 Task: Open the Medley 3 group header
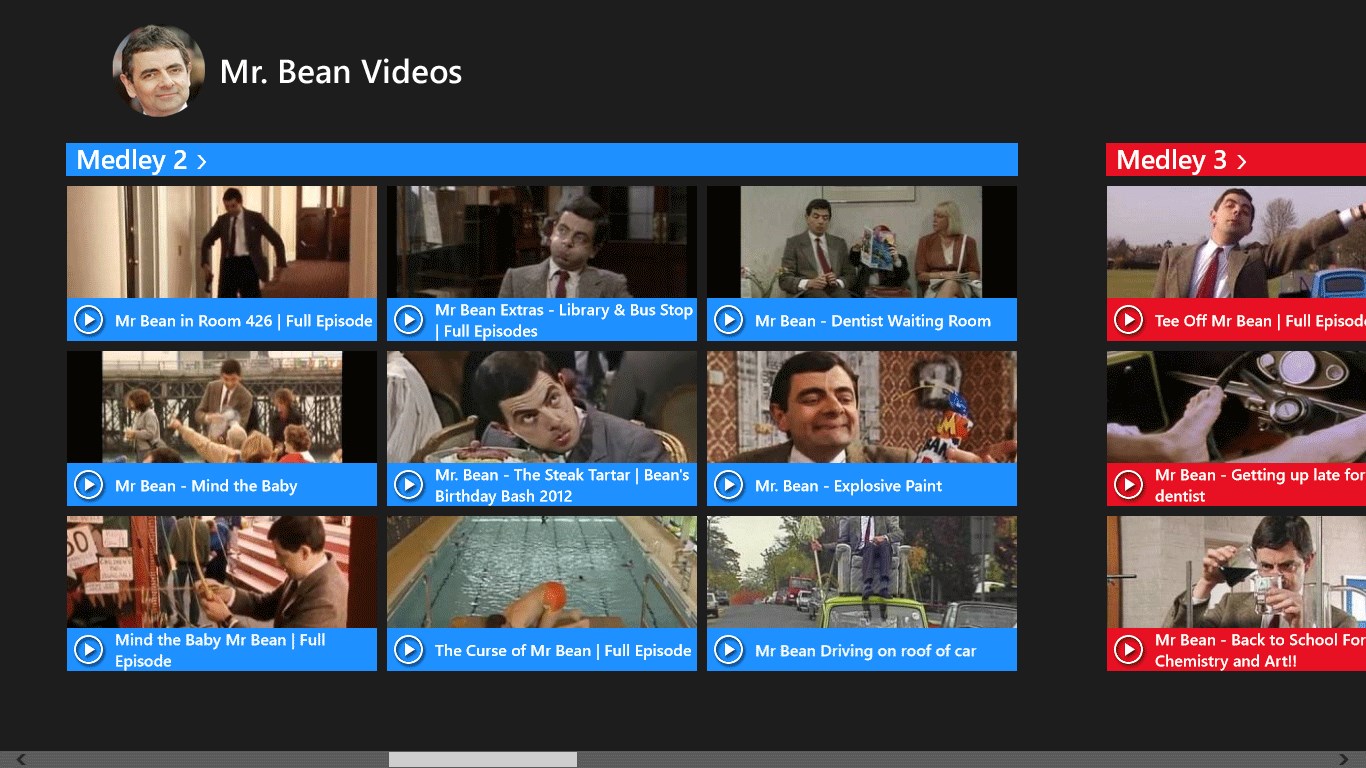coord(1236,160)
